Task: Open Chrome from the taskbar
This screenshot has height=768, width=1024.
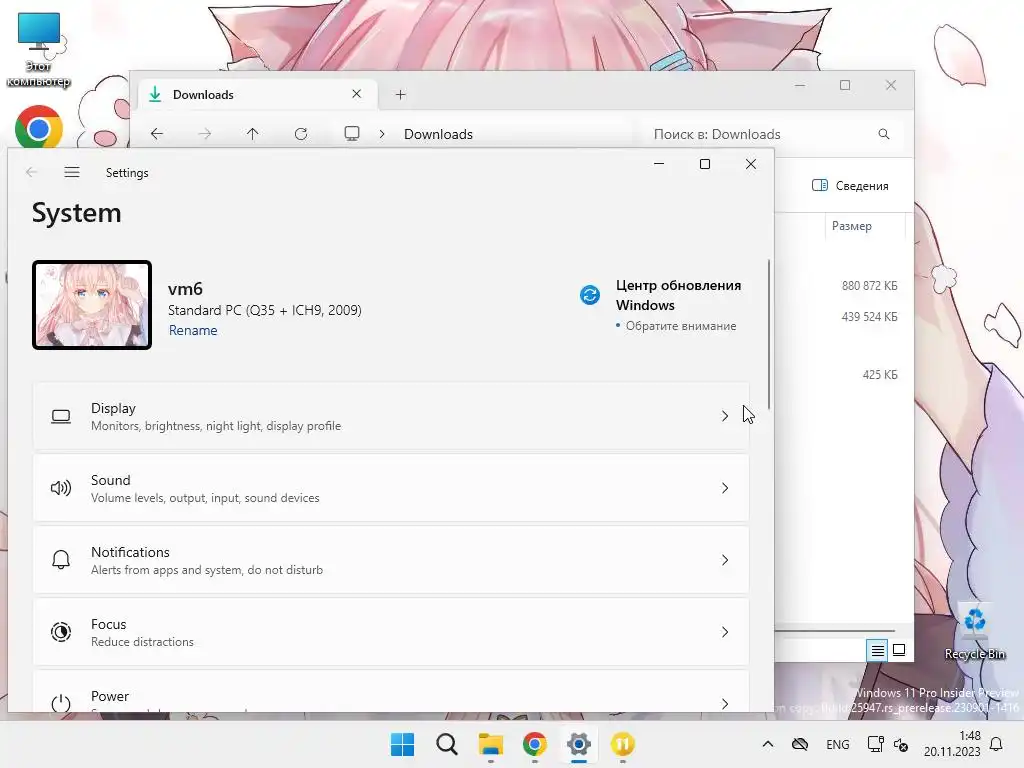Action: click(x=535, y=744)
